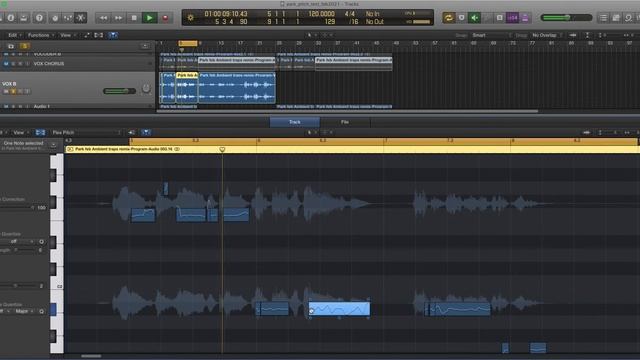Toggle Show Flex button in editor

tap(40, 133)
